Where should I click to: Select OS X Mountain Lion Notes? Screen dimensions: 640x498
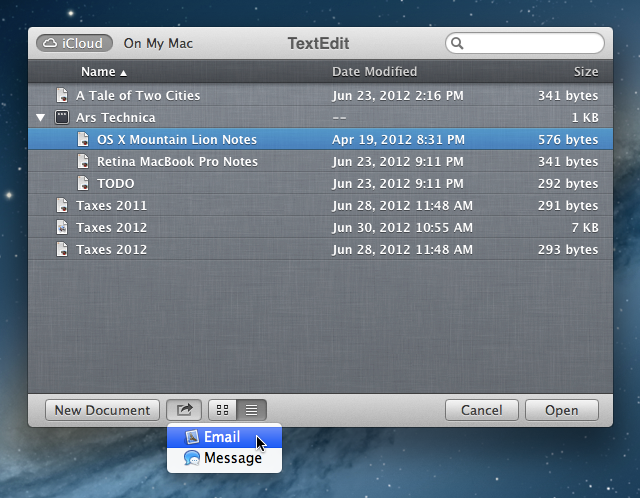point(177,140)
